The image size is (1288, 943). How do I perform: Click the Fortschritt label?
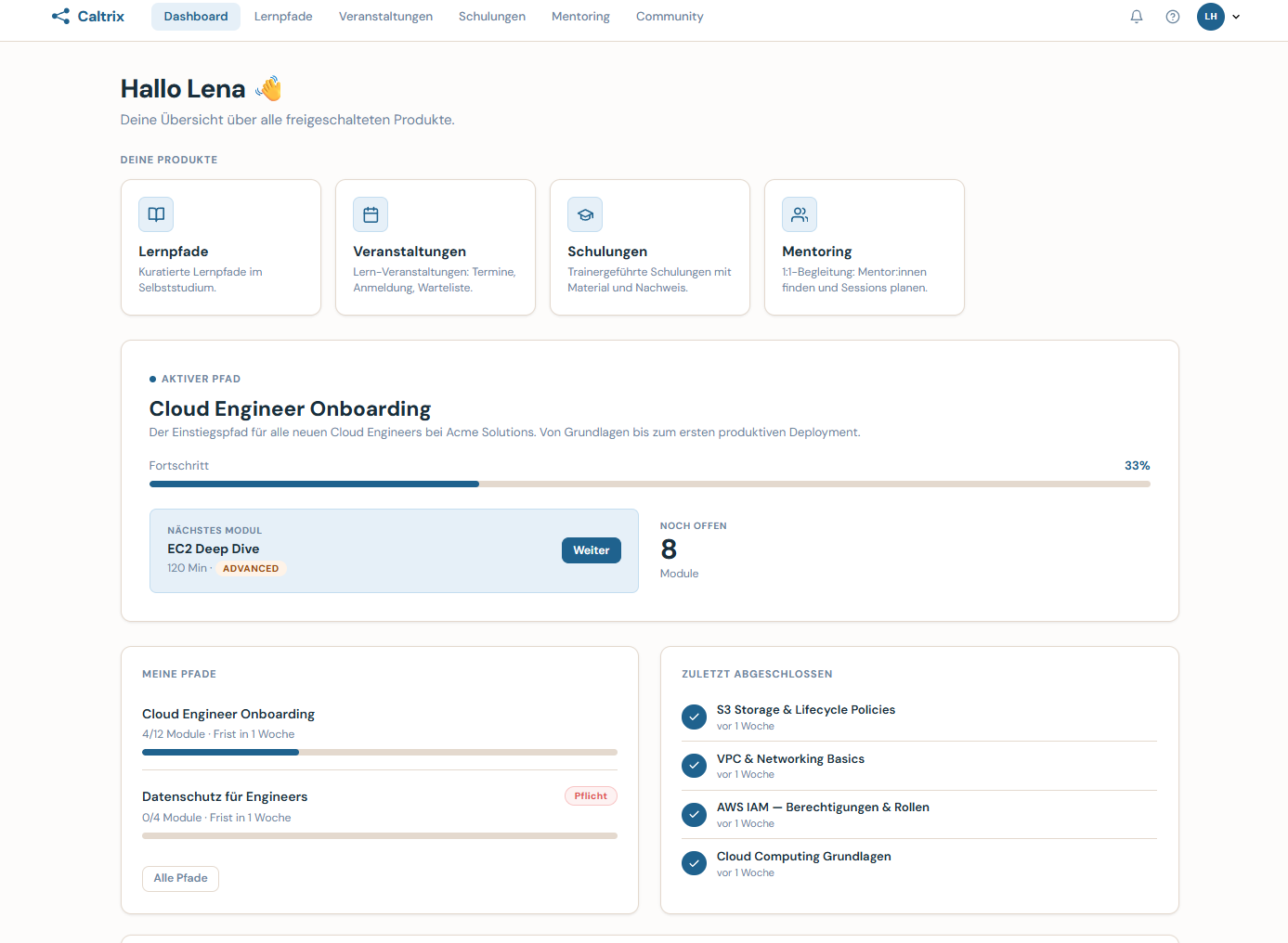coord(179,465)
